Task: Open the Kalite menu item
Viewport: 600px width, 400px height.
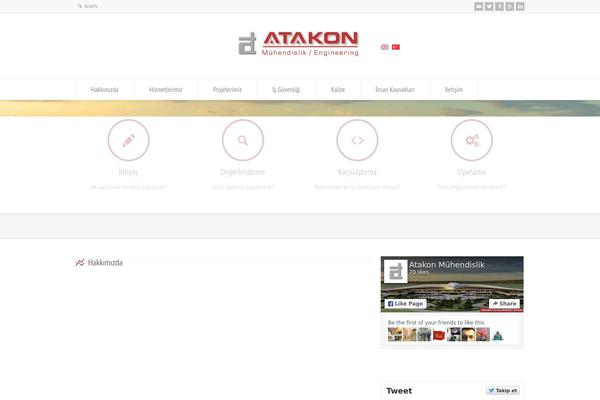Action: (x=338, y=90)
